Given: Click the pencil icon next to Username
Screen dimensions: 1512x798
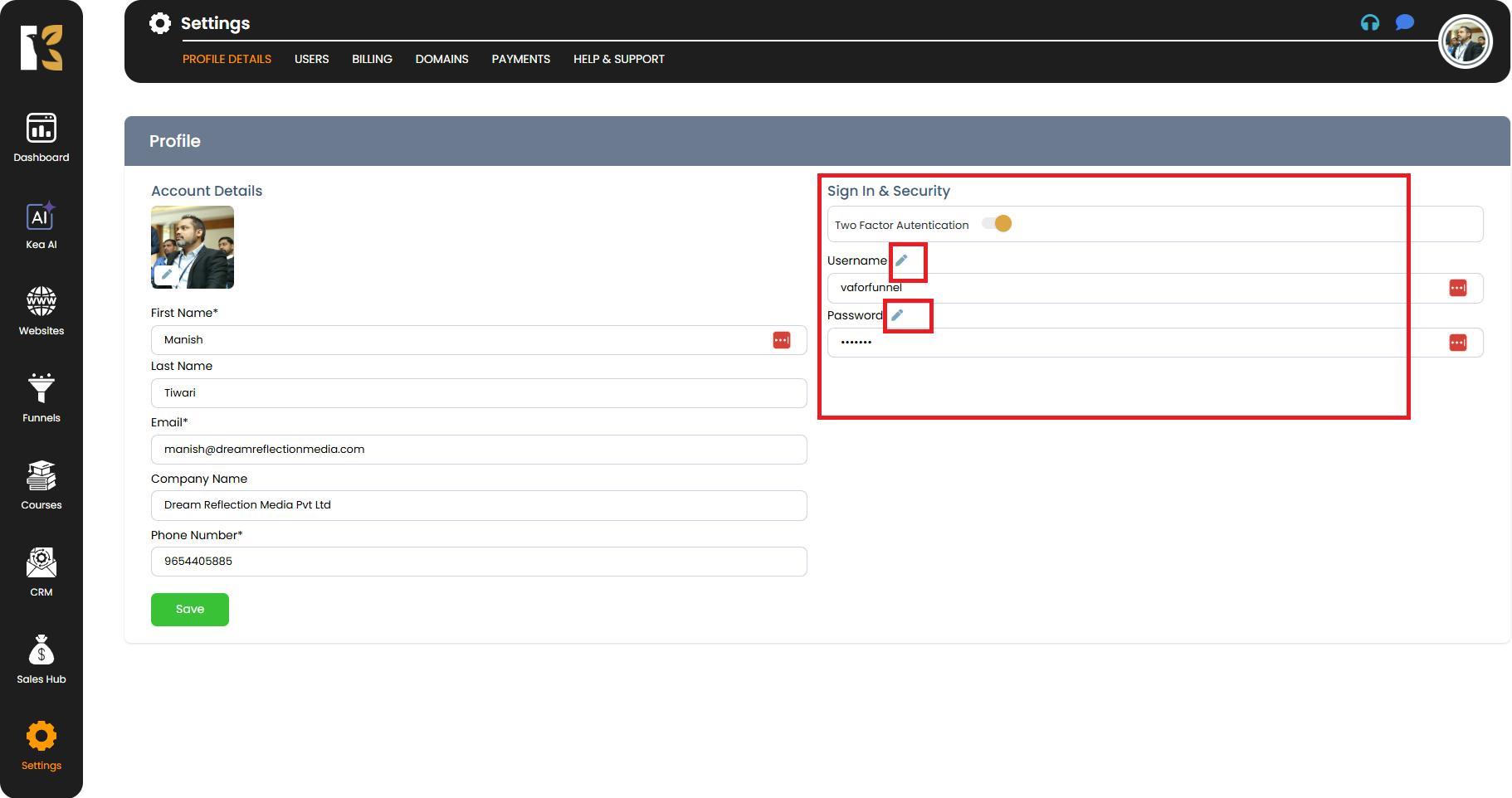Looking at the screenshot, I should [901, 260].
